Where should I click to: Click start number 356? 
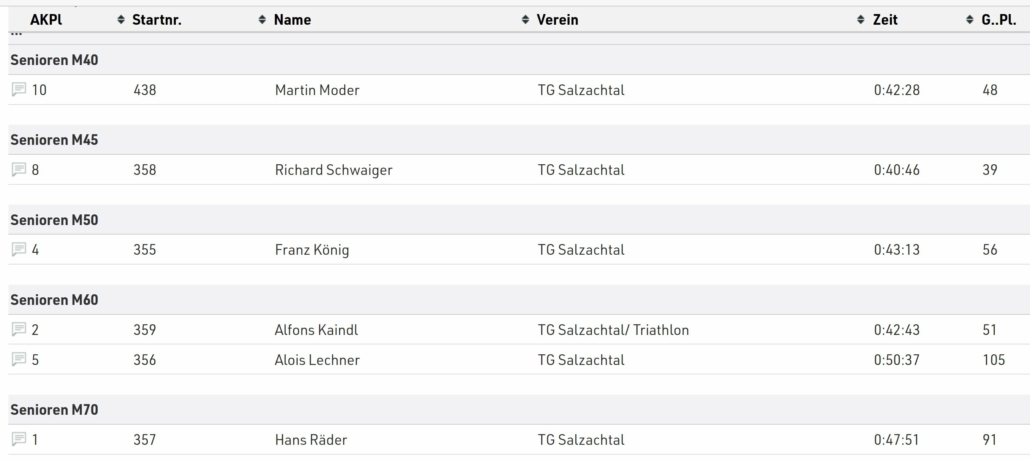(x=145, y=360)
